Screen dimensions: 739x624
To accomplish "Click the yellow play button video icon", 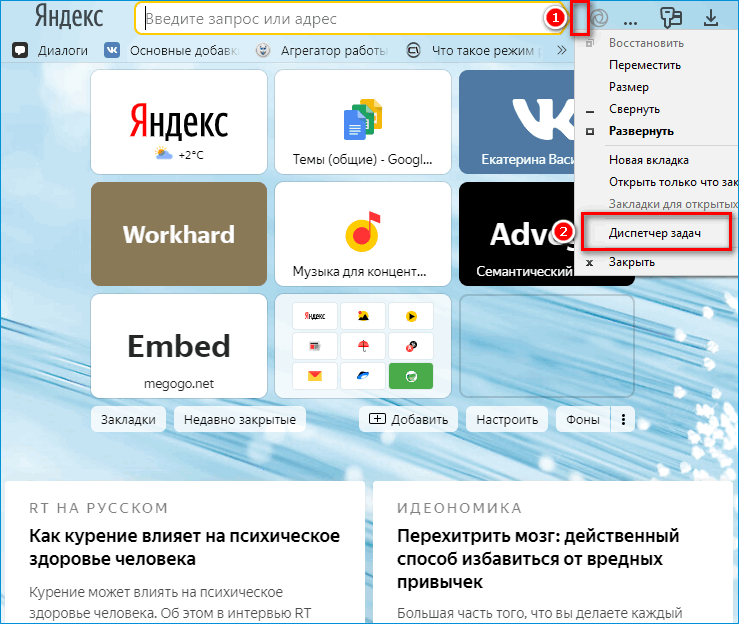I will point(411,317).
